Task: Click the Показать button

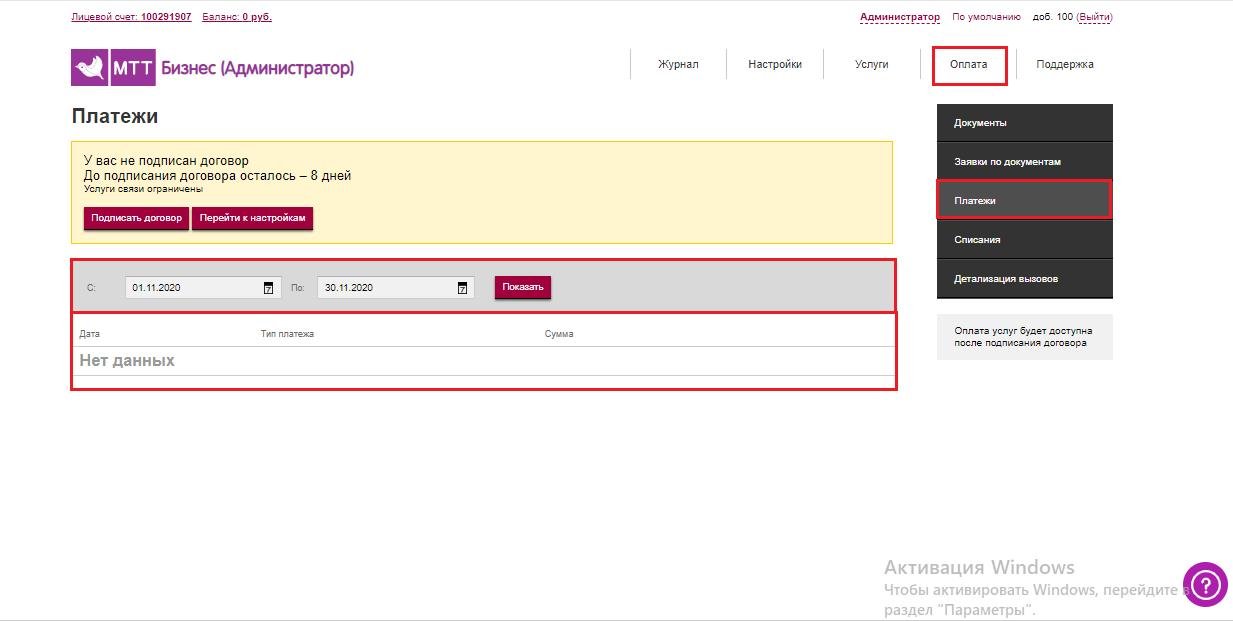Action: click(523, 287)
